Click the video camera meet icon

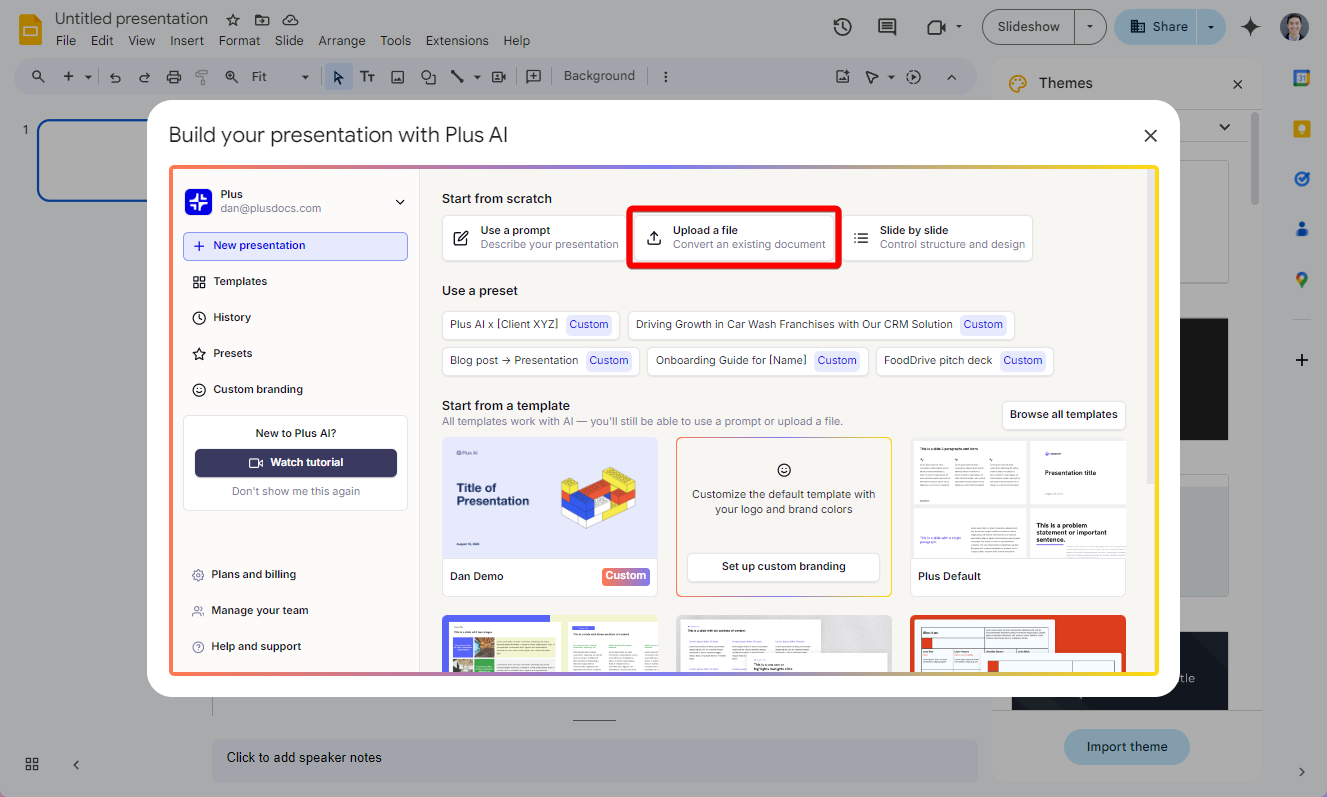[x=936, y=27]
